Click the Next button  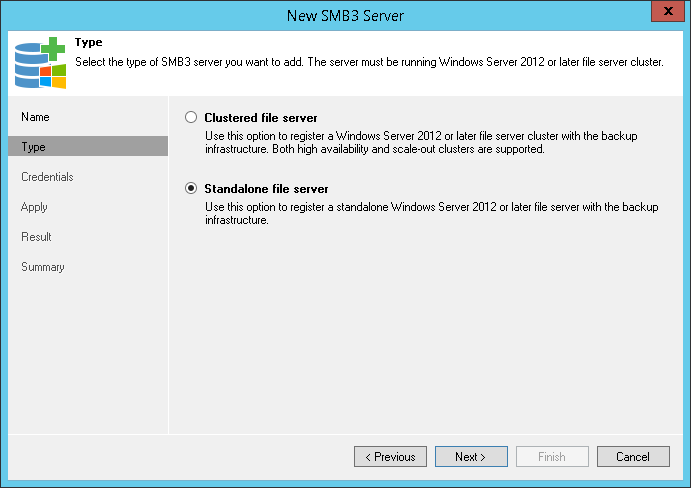click(x=471, y=456)
